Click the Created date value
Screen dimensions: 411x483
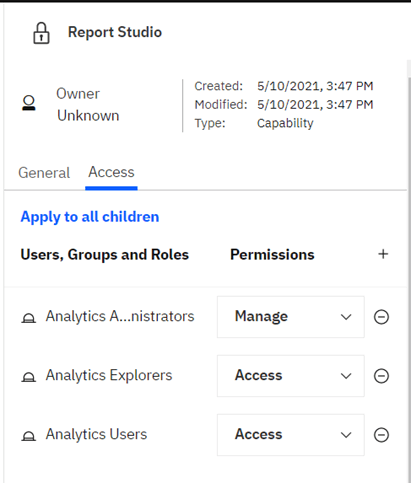(315, 86)
